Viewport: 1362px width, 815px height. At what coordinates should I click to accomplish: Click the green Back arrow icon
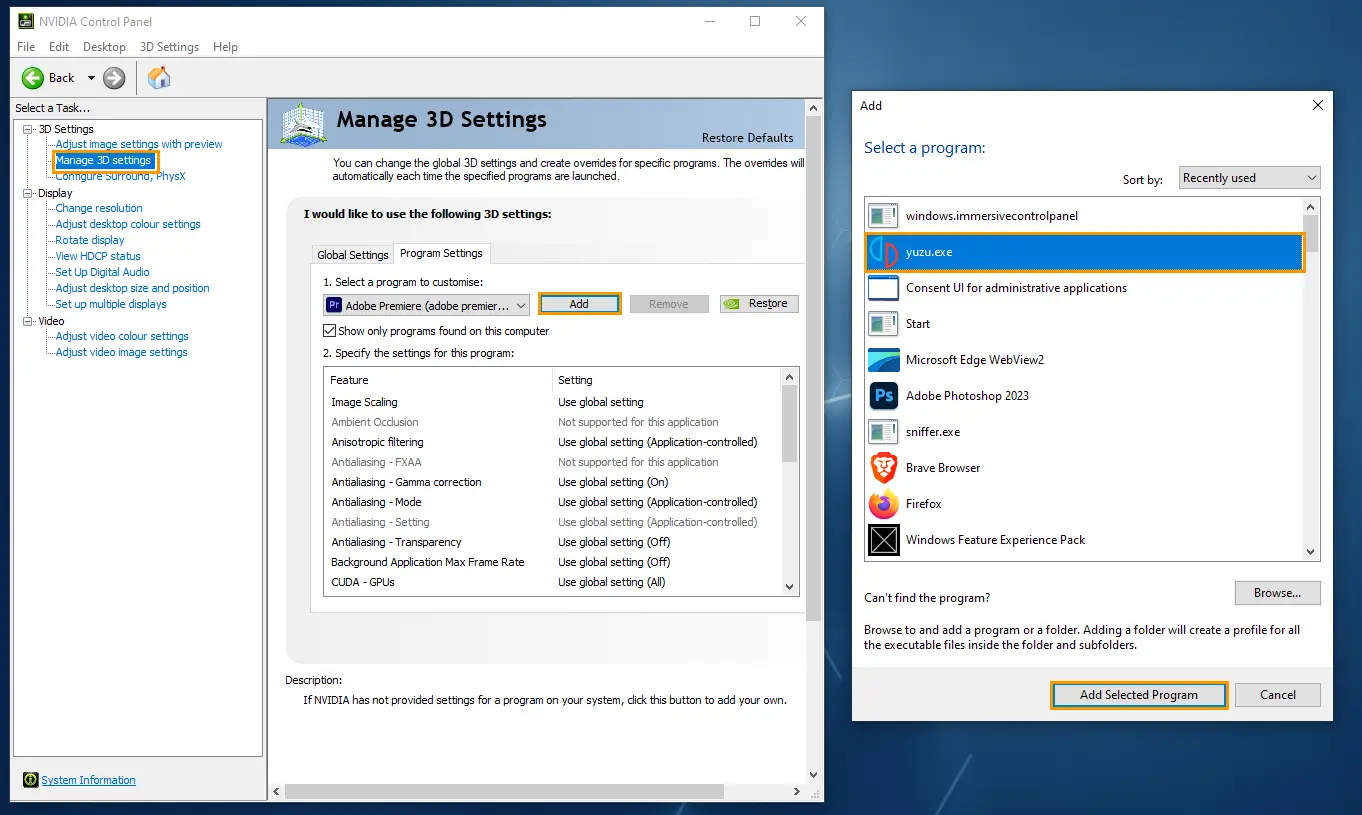[33, 78]
